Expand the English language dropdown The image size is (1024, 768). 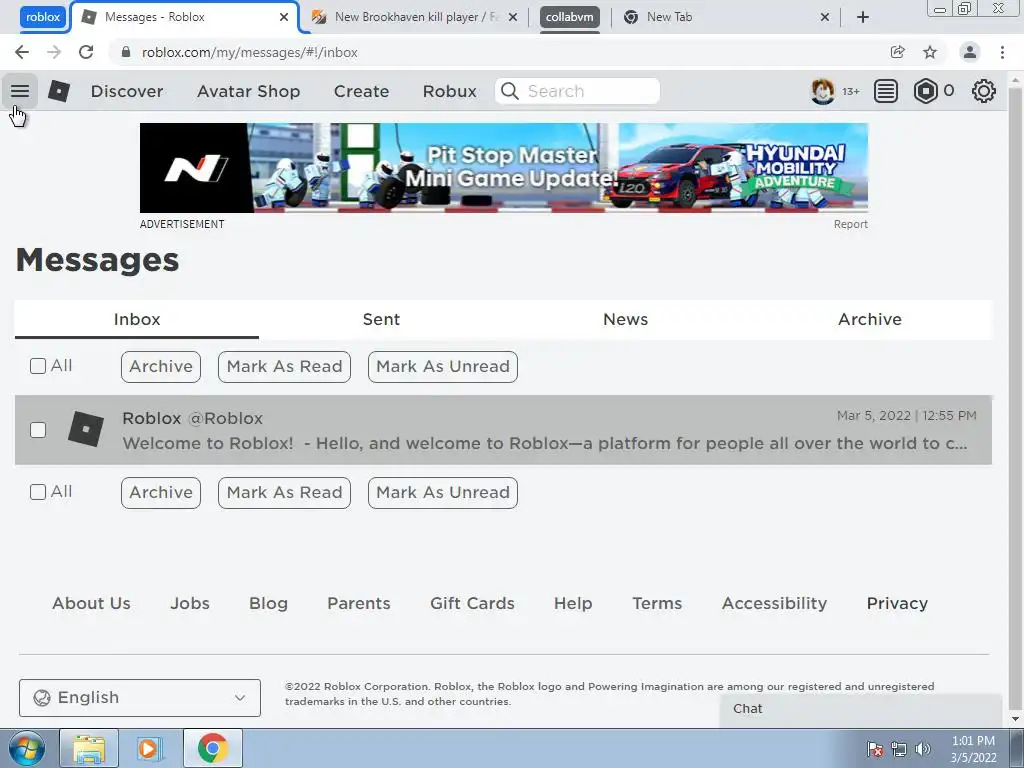click(140, 697)
